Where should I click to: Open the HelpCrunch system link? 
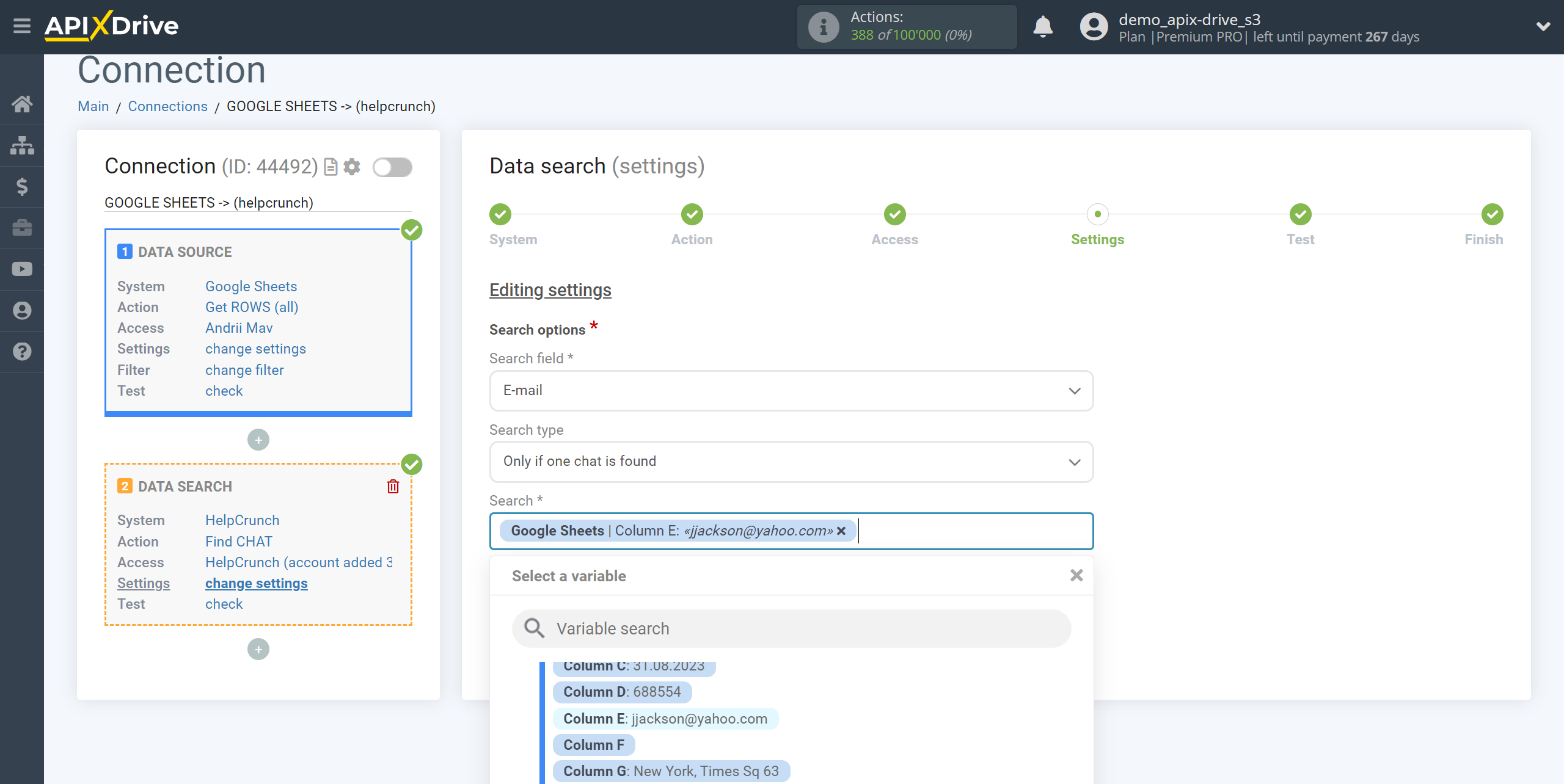[242, 520]
